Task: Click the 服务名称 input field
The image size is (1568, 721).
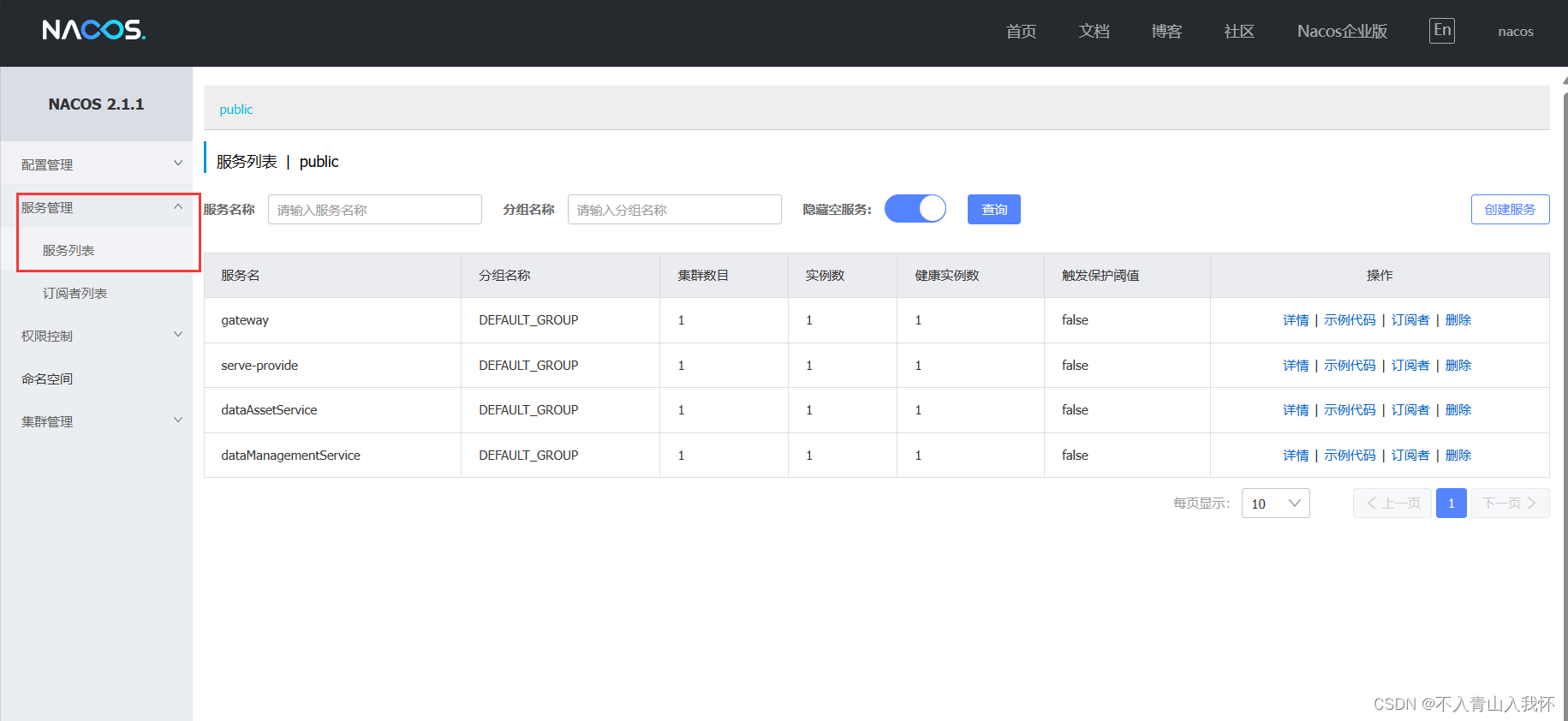Action: tap(375, 210)
